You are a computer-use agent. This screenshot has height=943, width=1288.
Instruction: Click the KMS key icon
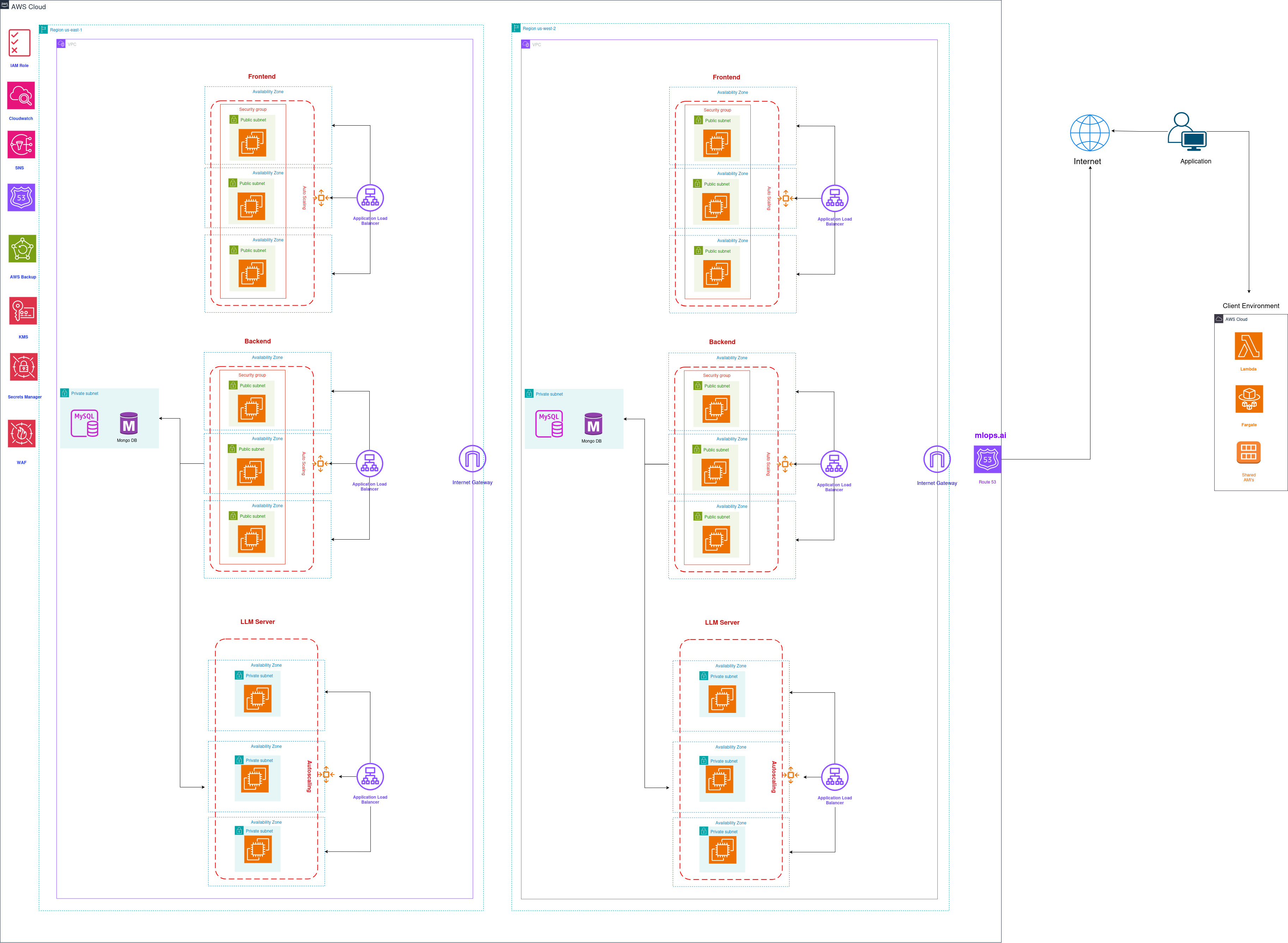click(23, 311)
